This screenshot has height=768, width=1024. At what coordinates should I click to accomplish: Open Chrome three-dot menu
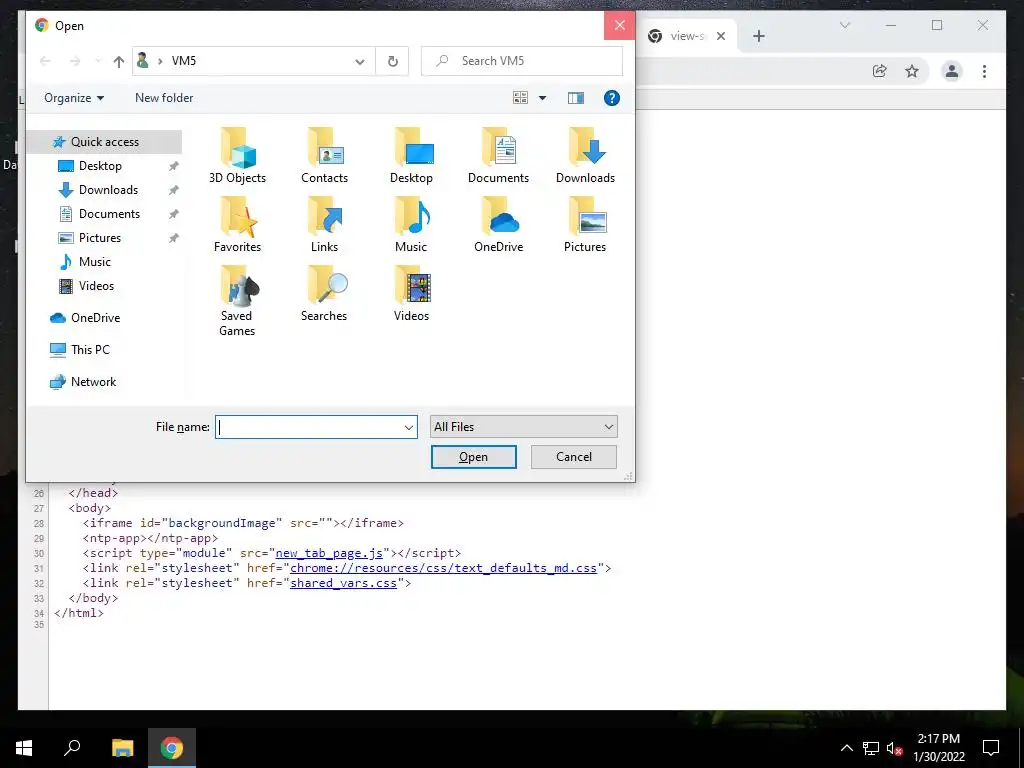pyautogui.click(x=984, y=71)
